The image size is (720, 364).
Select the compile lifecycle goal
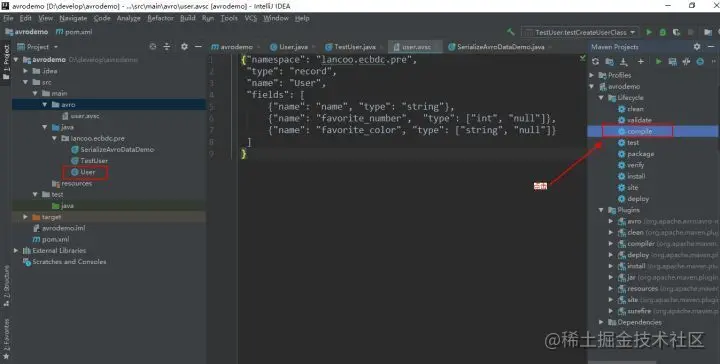tap(639, 131)
